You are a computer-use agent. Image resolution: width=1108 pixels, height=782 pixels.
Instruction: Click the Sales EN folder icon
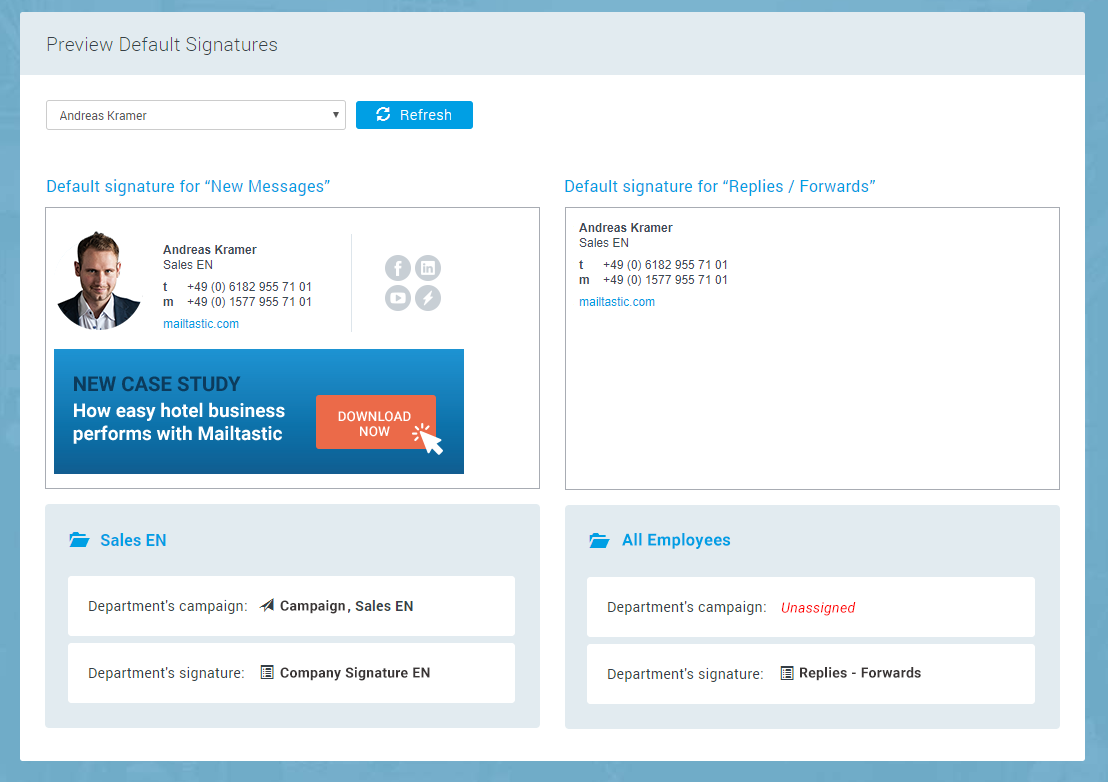click(x=79, y=540)
